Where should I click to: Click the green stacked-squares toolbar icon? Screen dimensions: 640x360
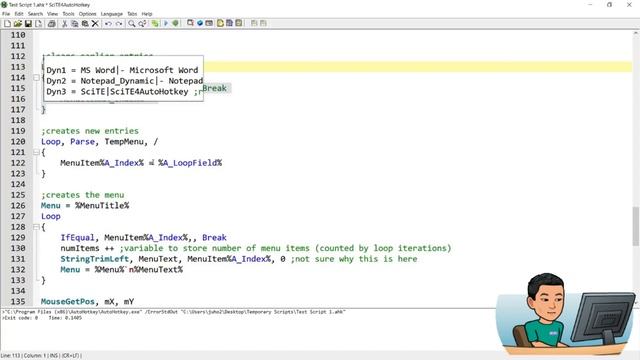(155, 24)
